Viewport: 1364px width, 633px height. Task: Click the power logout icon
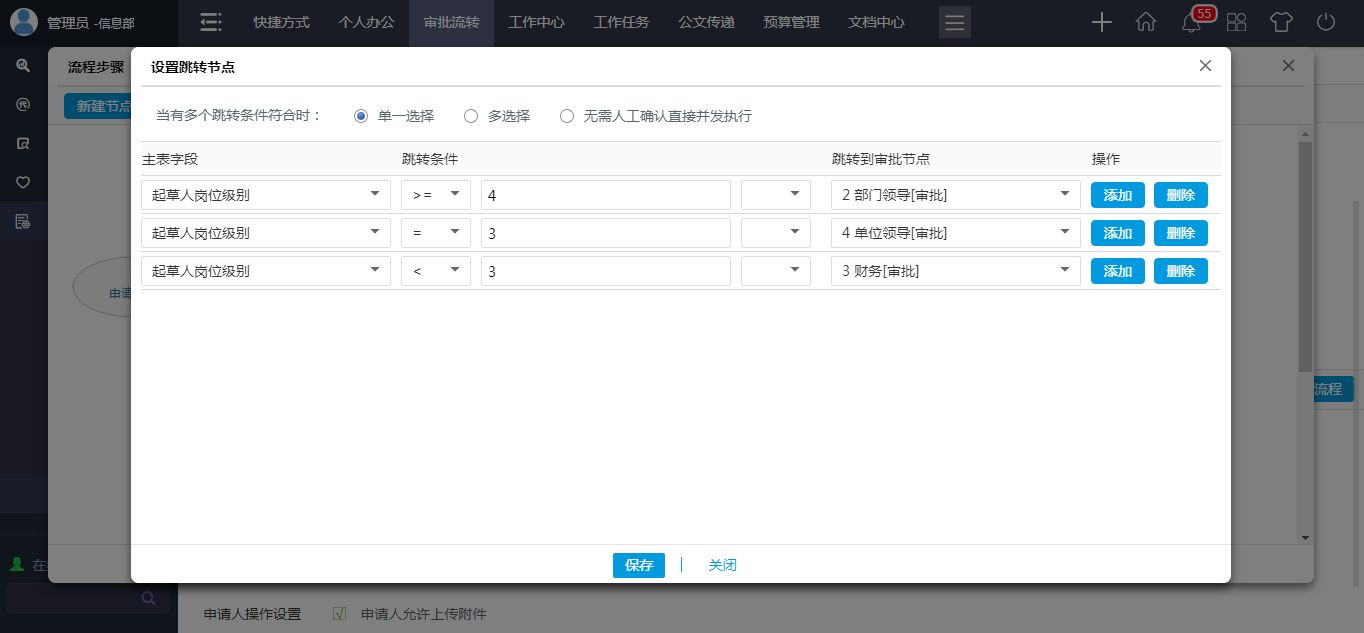click(x=1326, y=22)
